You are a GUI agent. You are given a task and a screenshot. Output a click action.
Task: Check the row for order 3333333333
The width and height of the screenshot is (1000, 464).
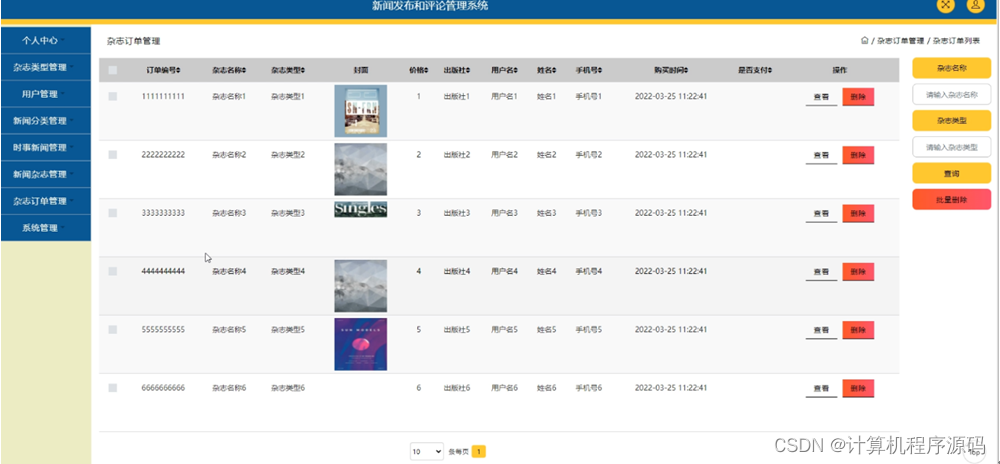coord(113,213)
